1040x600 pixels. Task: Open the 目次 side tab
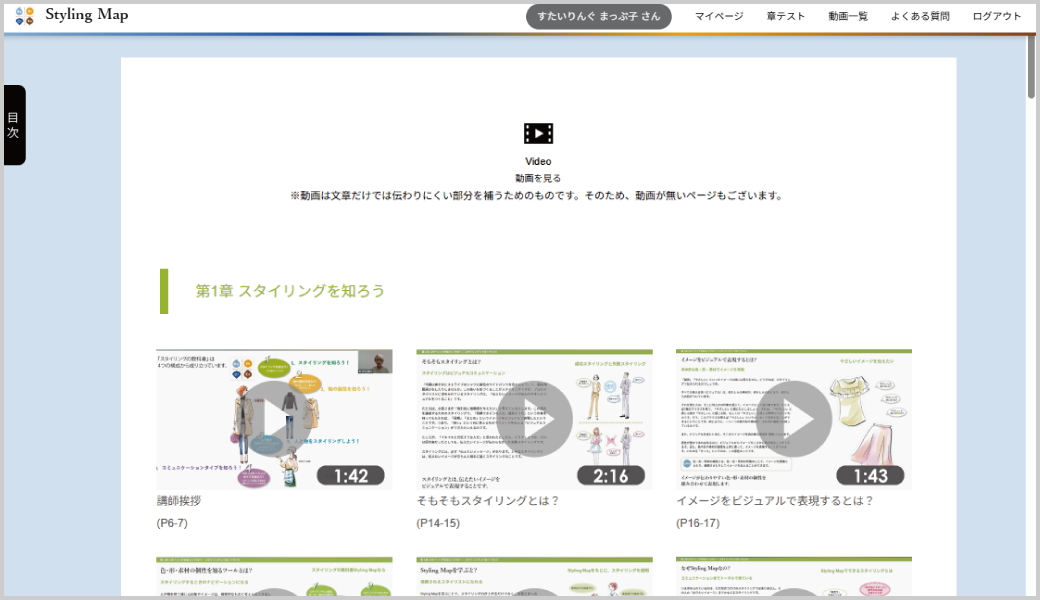[14, 125]
